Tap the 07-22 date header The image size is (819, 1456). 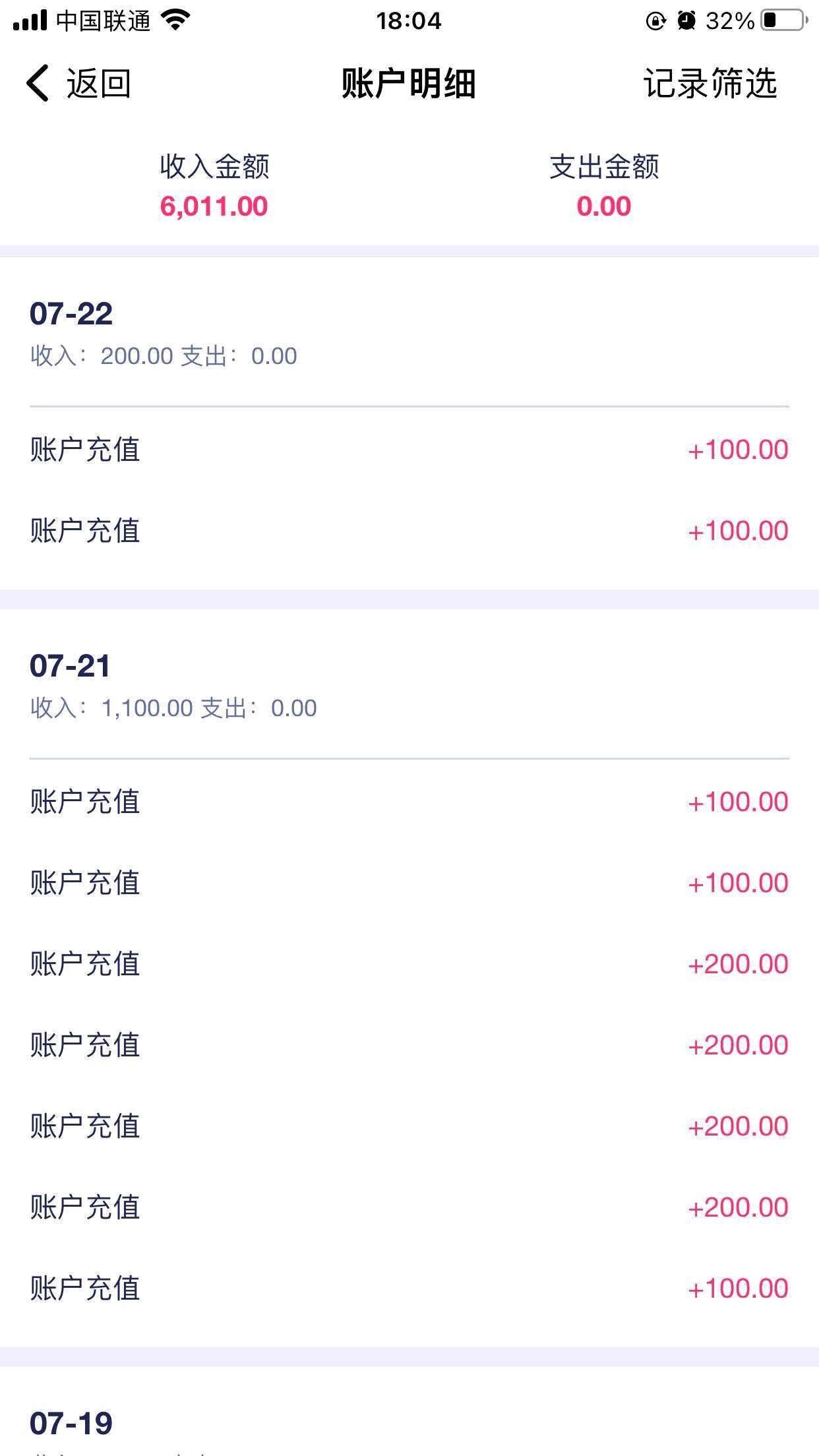[x=71, y=313]
